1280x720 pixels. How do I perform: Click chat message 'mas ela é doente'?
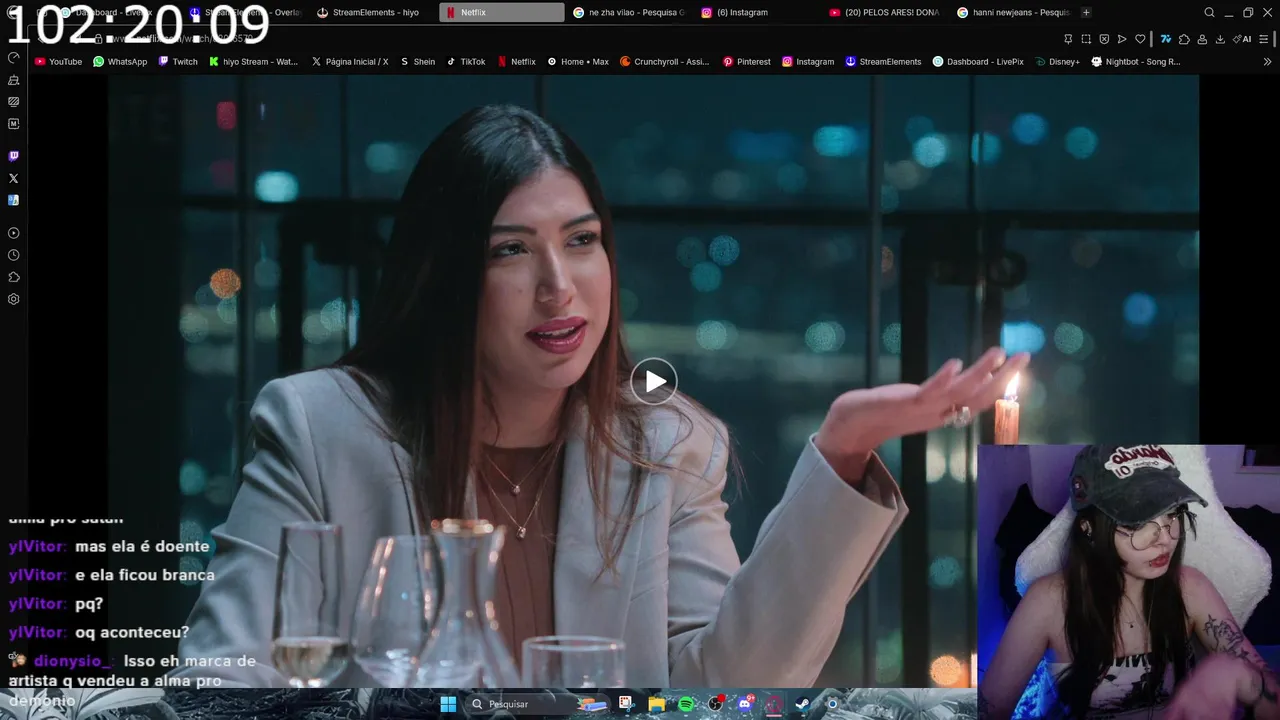[142, 546]
